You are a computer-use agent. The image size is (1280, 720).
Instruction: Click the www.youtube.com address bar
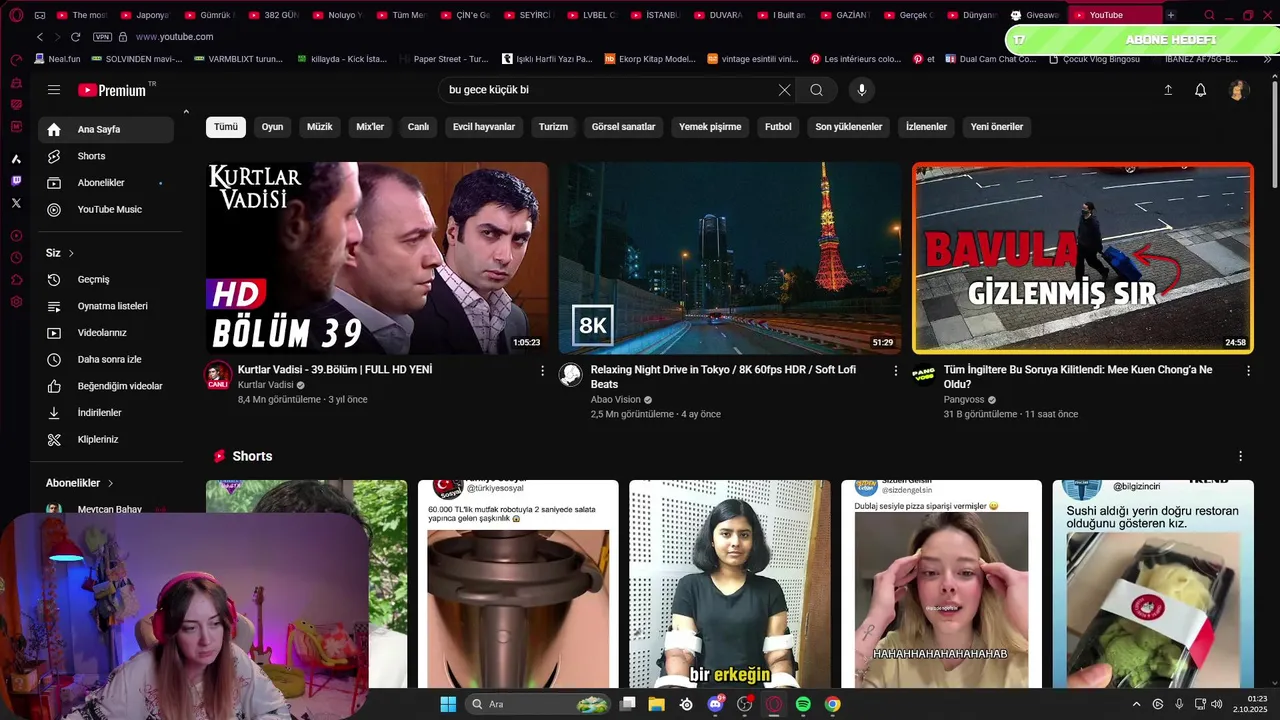[174, 37]
